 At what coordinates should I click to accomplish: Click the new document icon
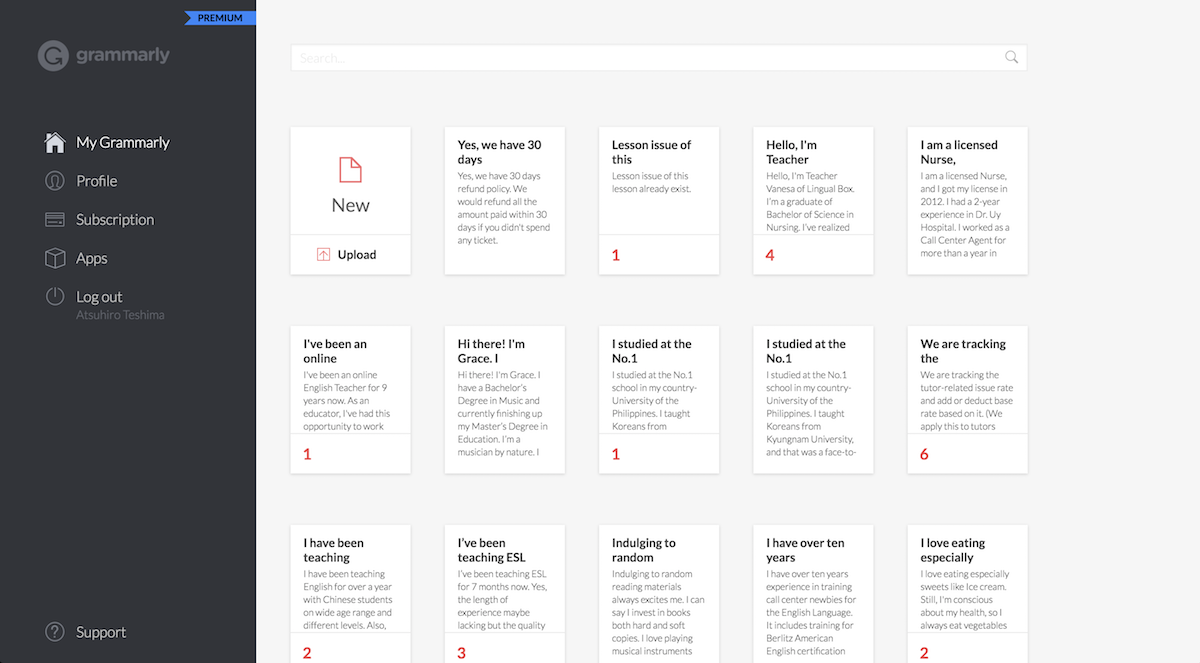pyautogui.click(x=350, y=170)
